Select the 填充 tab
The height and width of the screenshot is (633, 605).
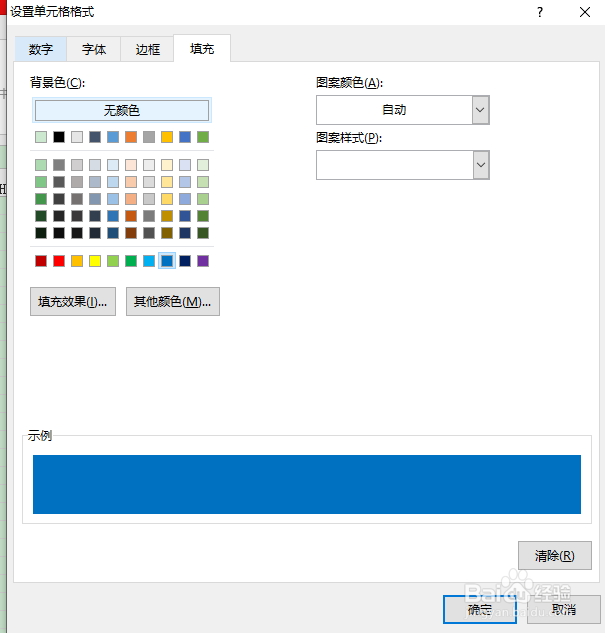tap(202, 48)
